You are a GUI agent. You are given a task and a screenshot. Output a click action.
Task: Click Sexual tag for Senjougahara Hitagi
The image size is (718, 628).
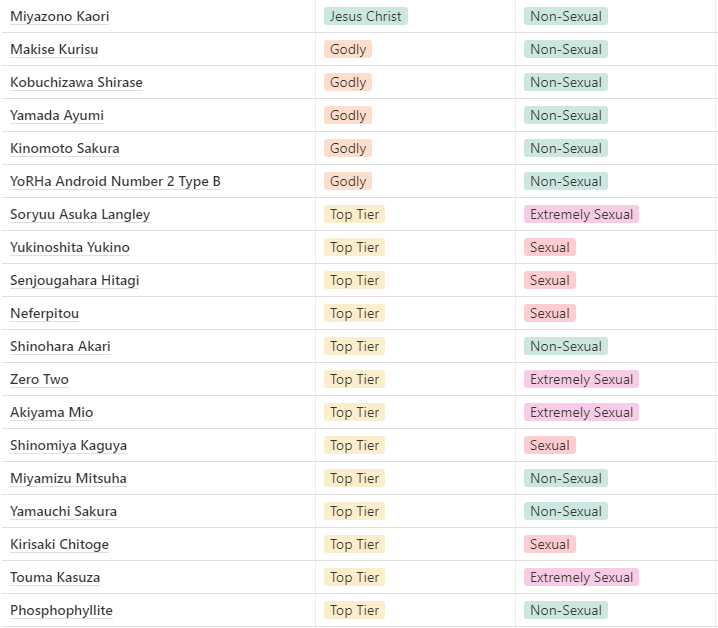tap(549, 281)
